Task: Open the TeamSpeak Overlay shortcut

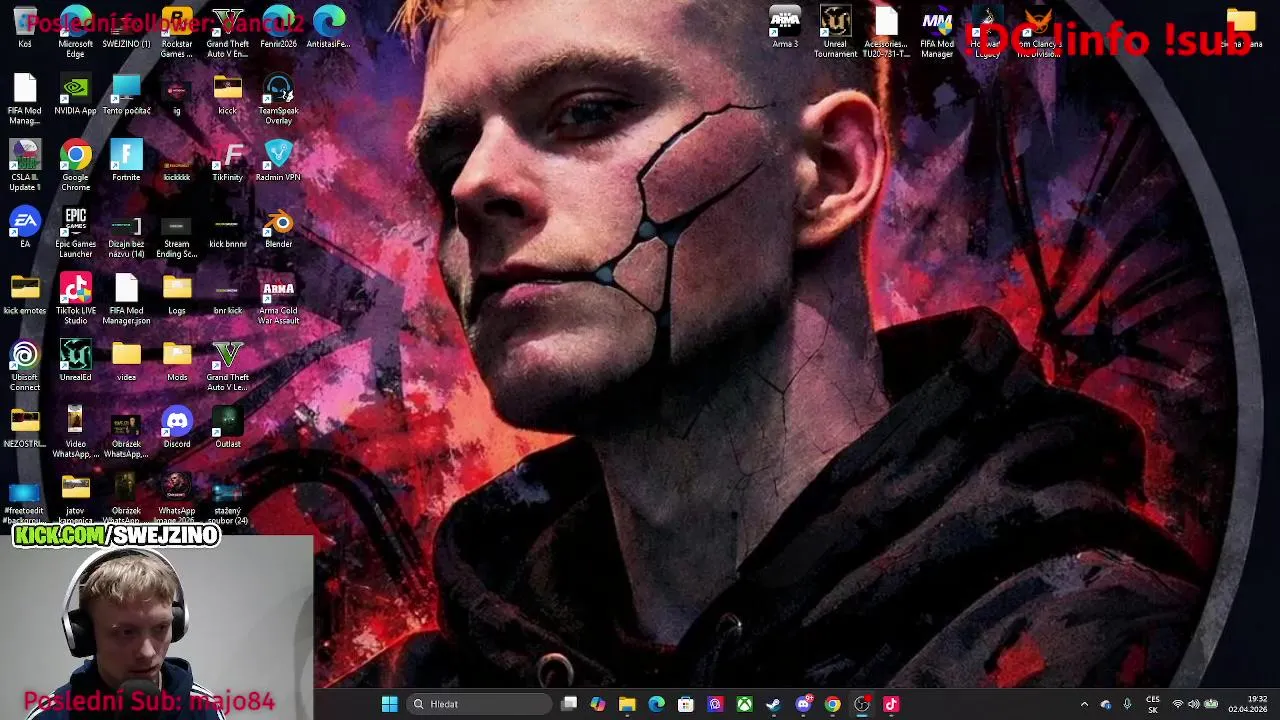Action: pyautogui.click(x=278, y=100)
